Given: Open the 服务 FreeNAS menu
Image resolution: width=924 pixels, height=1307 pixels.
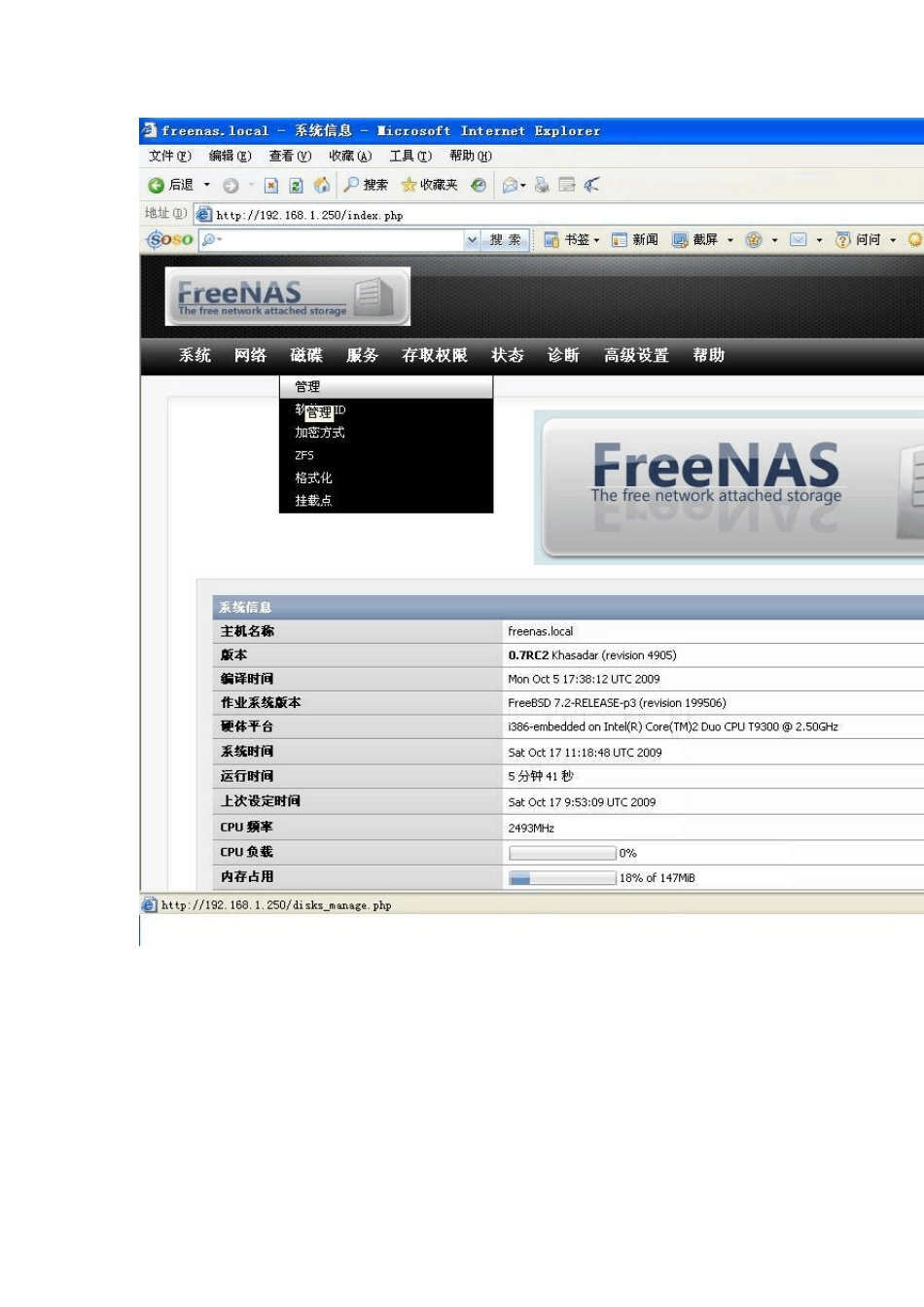Looking at the screenshot, I should (x=362, y=355).
